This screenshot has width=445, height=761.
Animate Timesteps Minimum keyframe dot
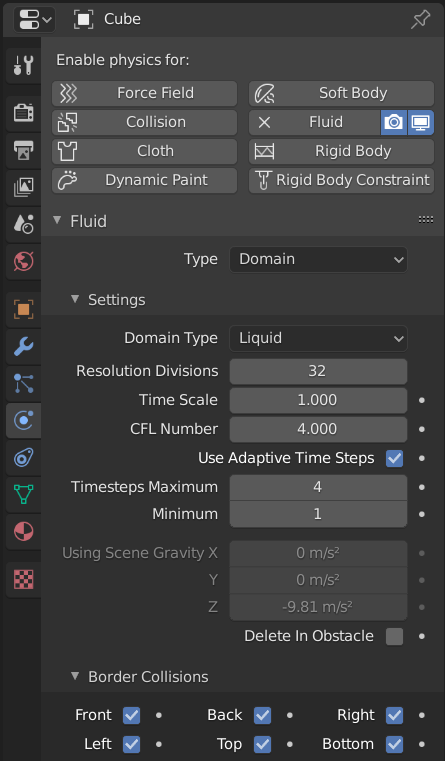(x=422, y=514)
